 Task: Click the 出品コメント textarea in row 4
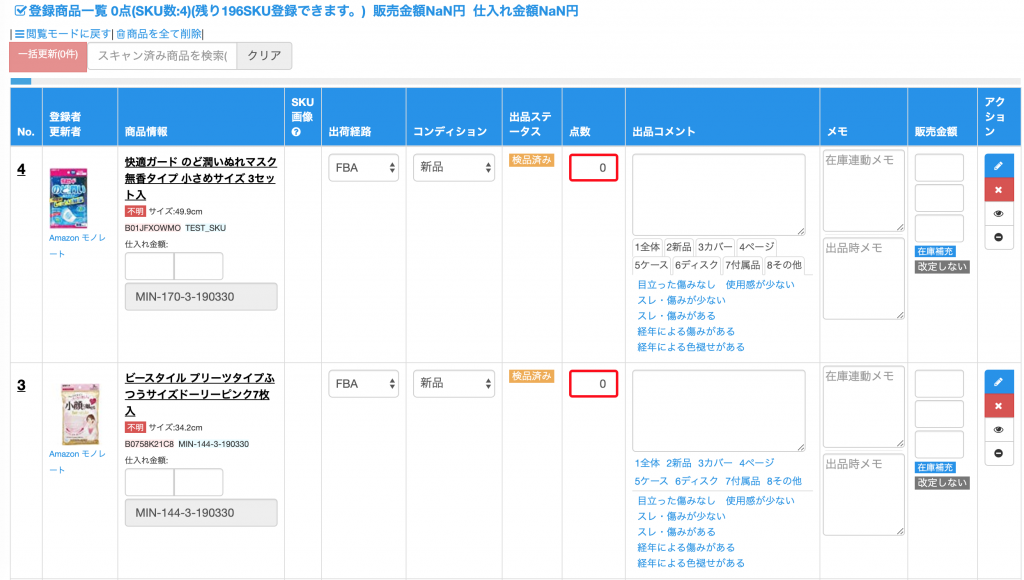point(718,195)
